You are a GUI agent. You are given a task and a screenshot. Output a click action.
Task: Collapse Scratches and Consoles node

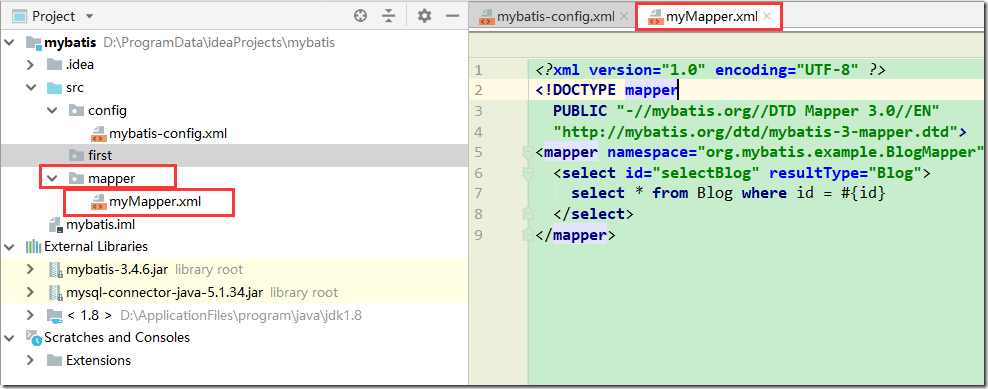[9, 337]
